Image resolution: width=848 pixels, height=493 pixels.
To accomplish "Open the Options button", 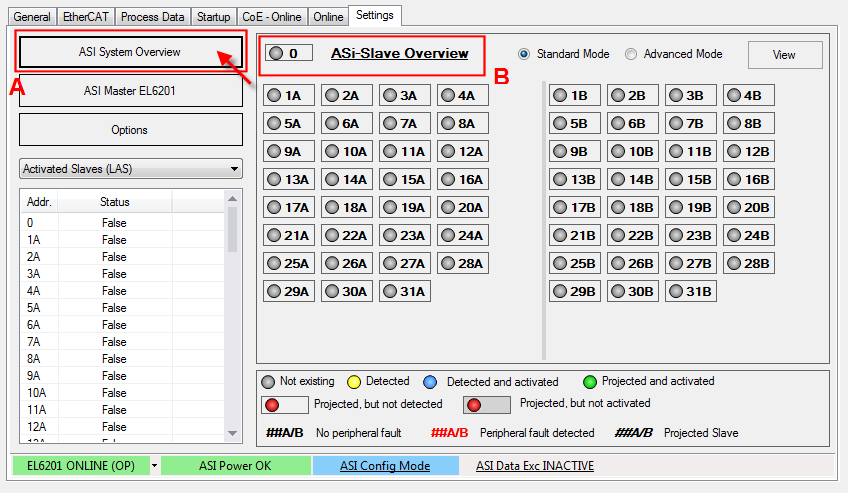I will (130, 130).
